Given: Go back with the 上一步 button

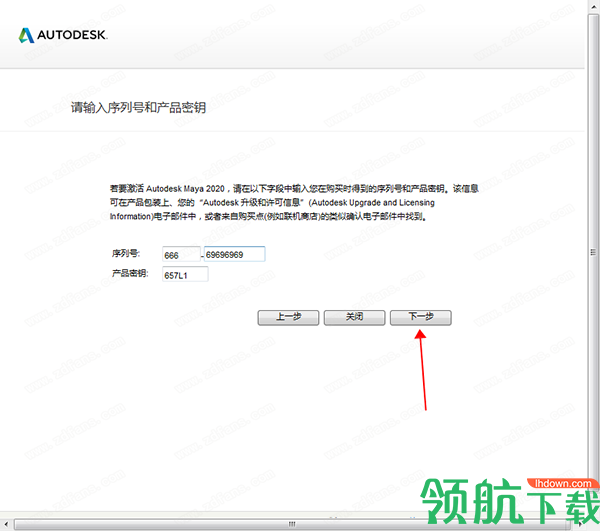Looking at the screenshot, I should point(288,318).
